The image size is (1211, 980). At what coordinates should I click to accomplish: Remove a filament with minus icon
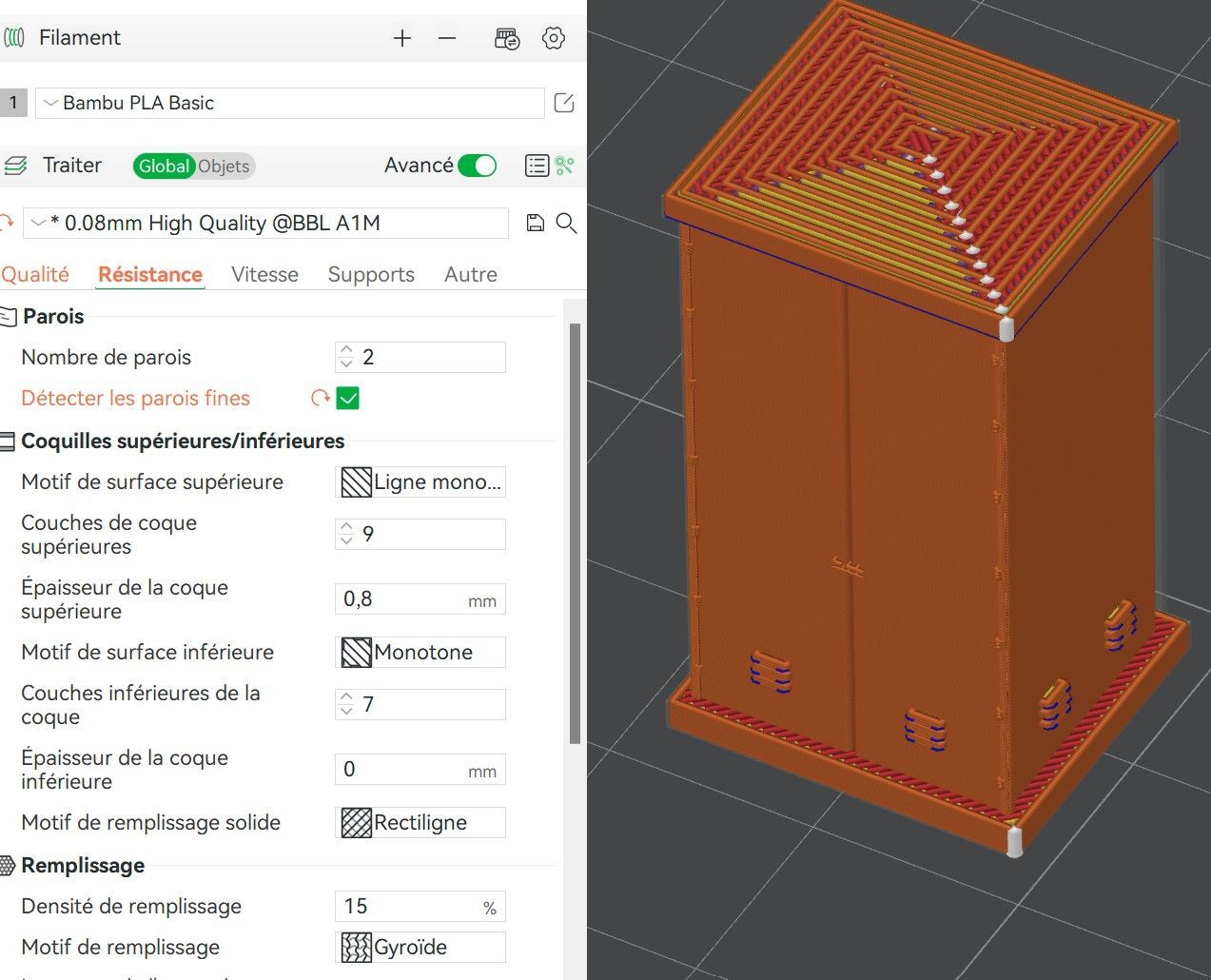[447, 38]
